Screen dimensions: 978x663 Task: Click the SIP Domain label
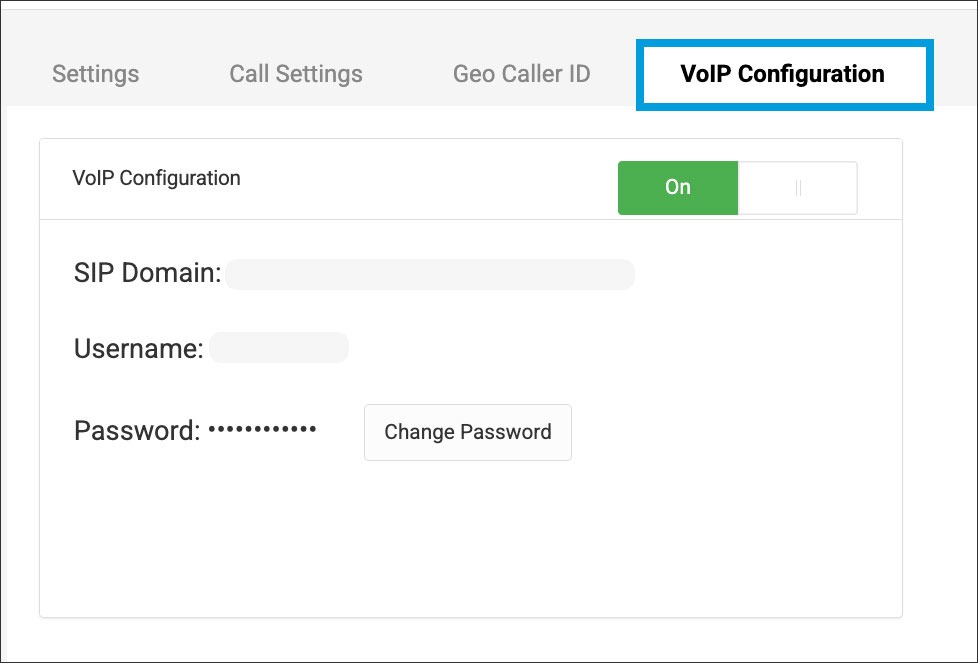(x=147, y=273)
